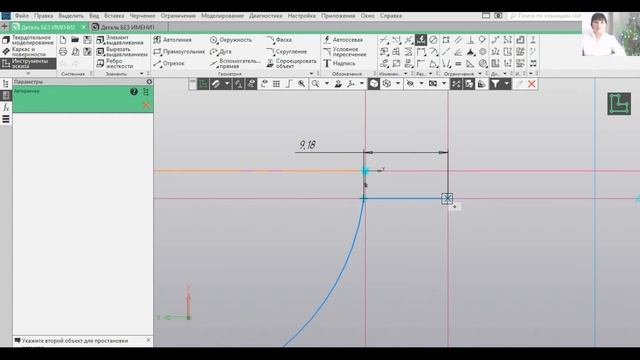Open the zoom magnifier dropdown arrow
Image resolution: width=640 pixels, height=360 pixels.
[x=327, y=84]
